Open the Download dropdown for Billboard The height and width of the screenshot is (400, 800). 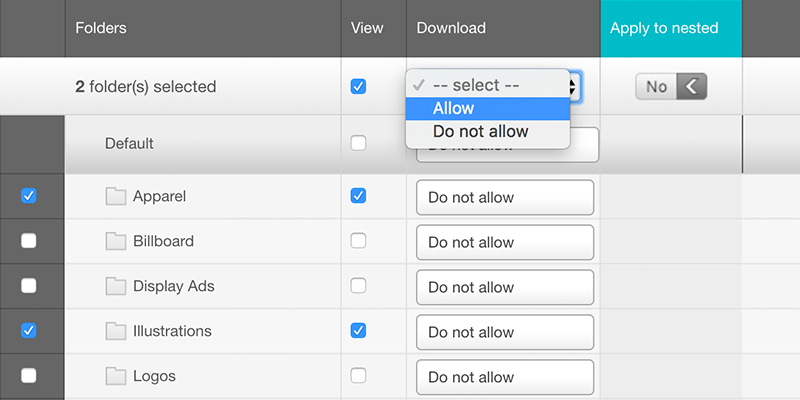[505, 242]
